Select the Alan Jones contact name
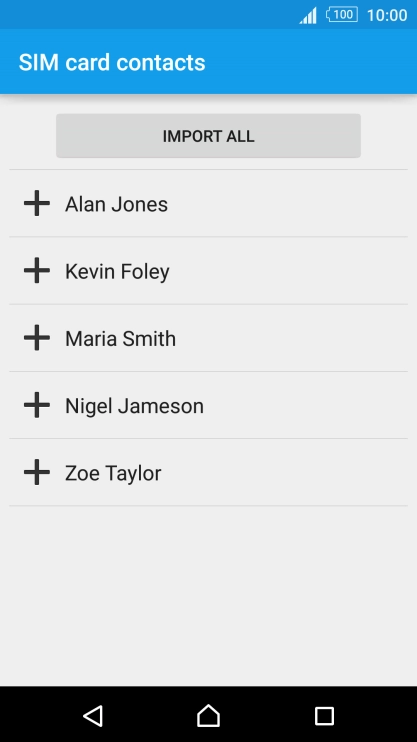This screenshot has width=417, height=742. click(x=116, y=204)
